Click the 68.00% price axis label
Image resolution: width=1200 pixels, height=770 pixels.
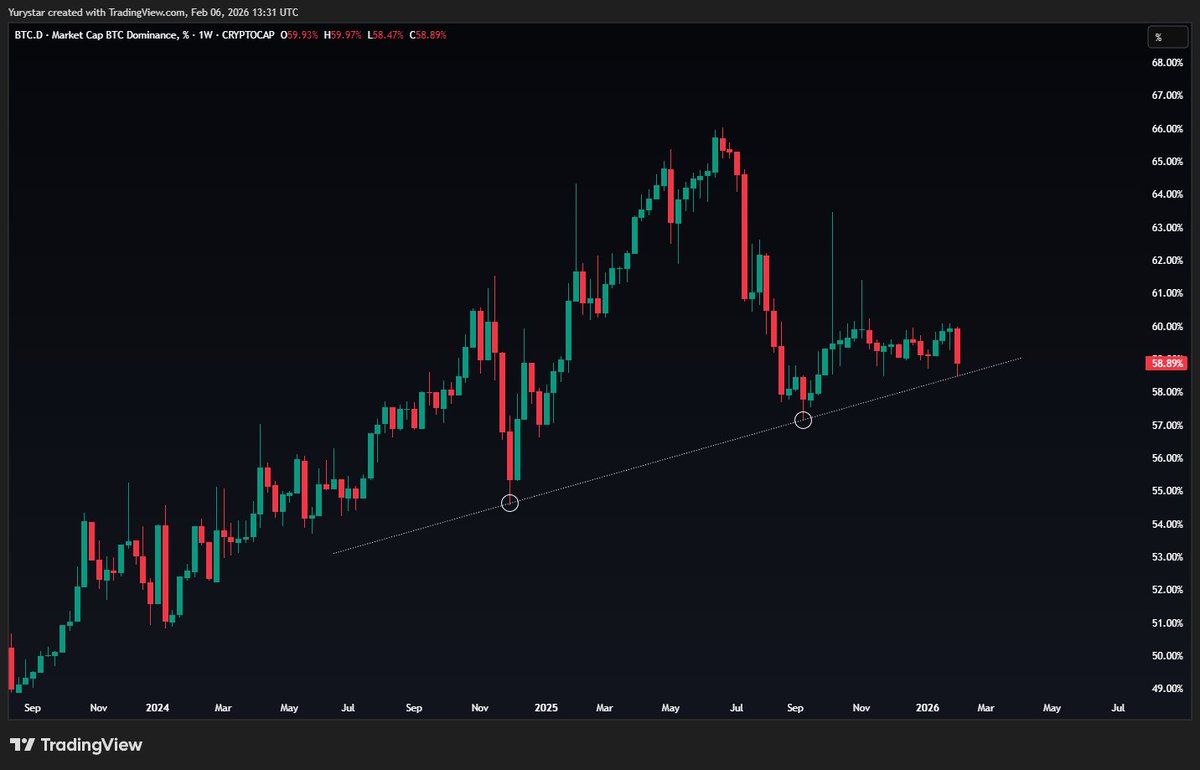(x=1168, y=62)
